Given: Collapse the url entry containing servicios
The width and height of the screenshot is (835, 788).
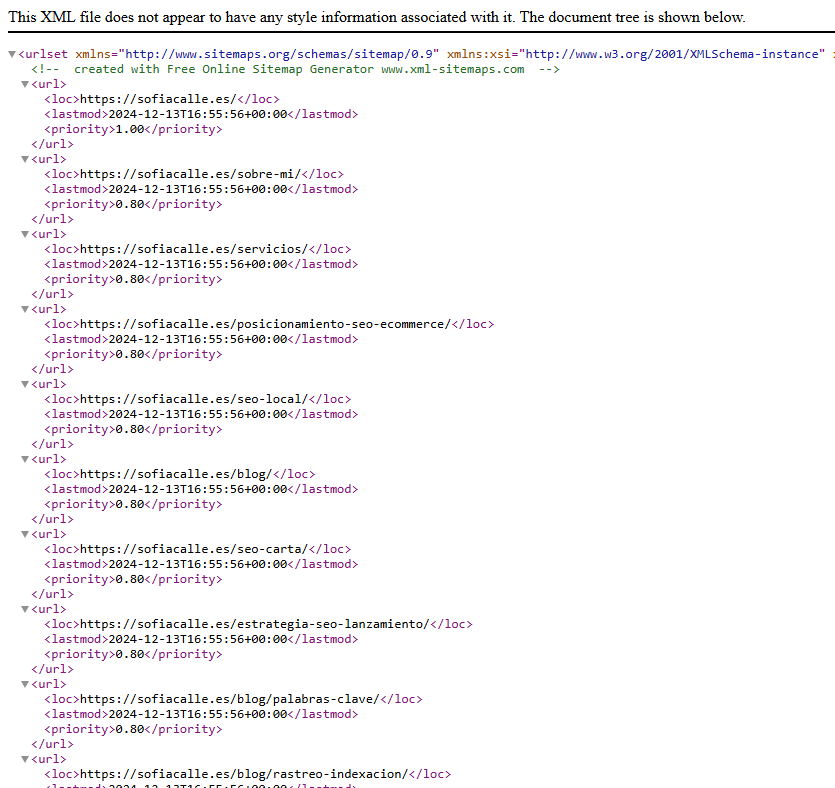Looking at the screenshot, I should pyautogui.click(x=25, y=234).
